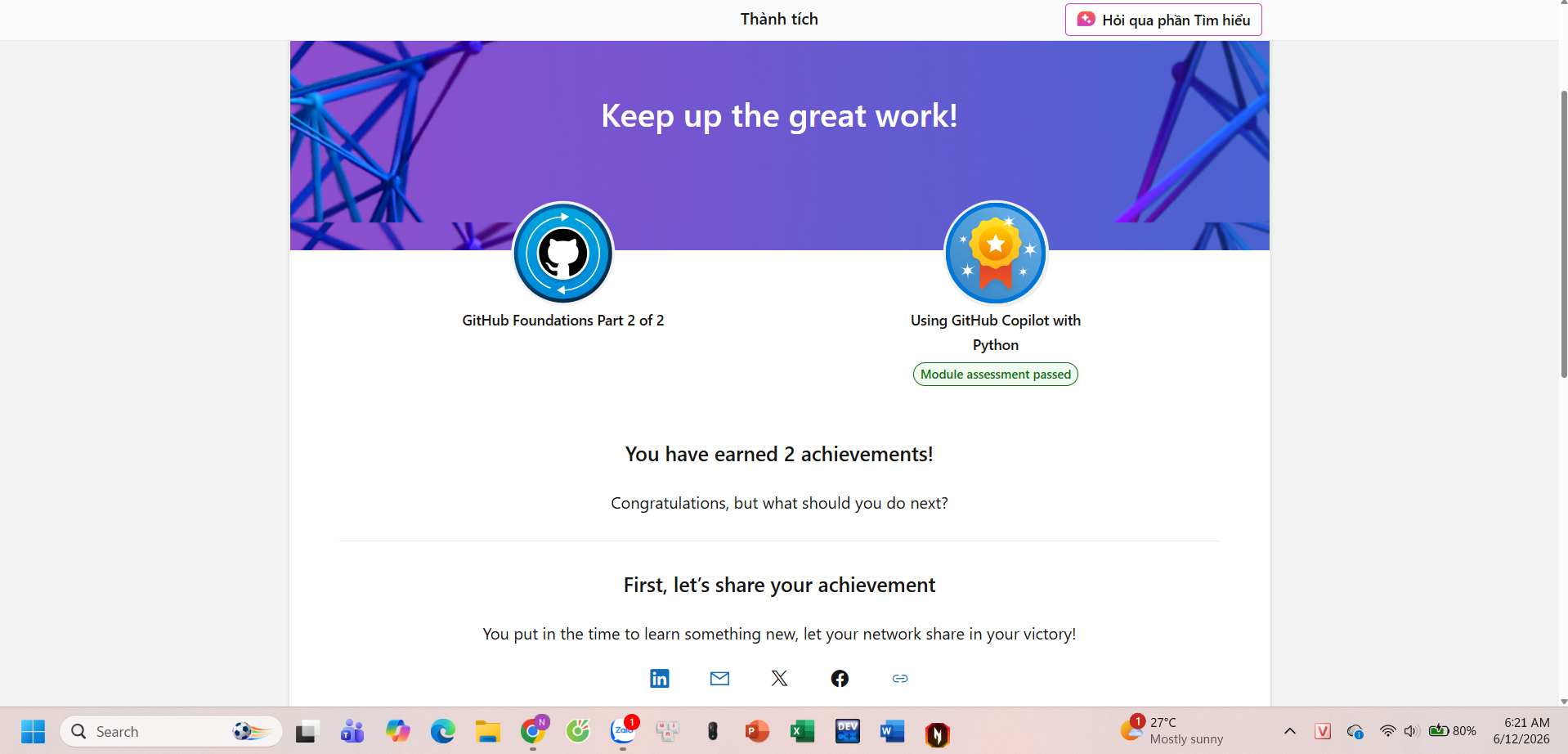1568x754 pixels.
Task: Expand the hidden system tray icons chevron
Action: [x=1290, y=731]
